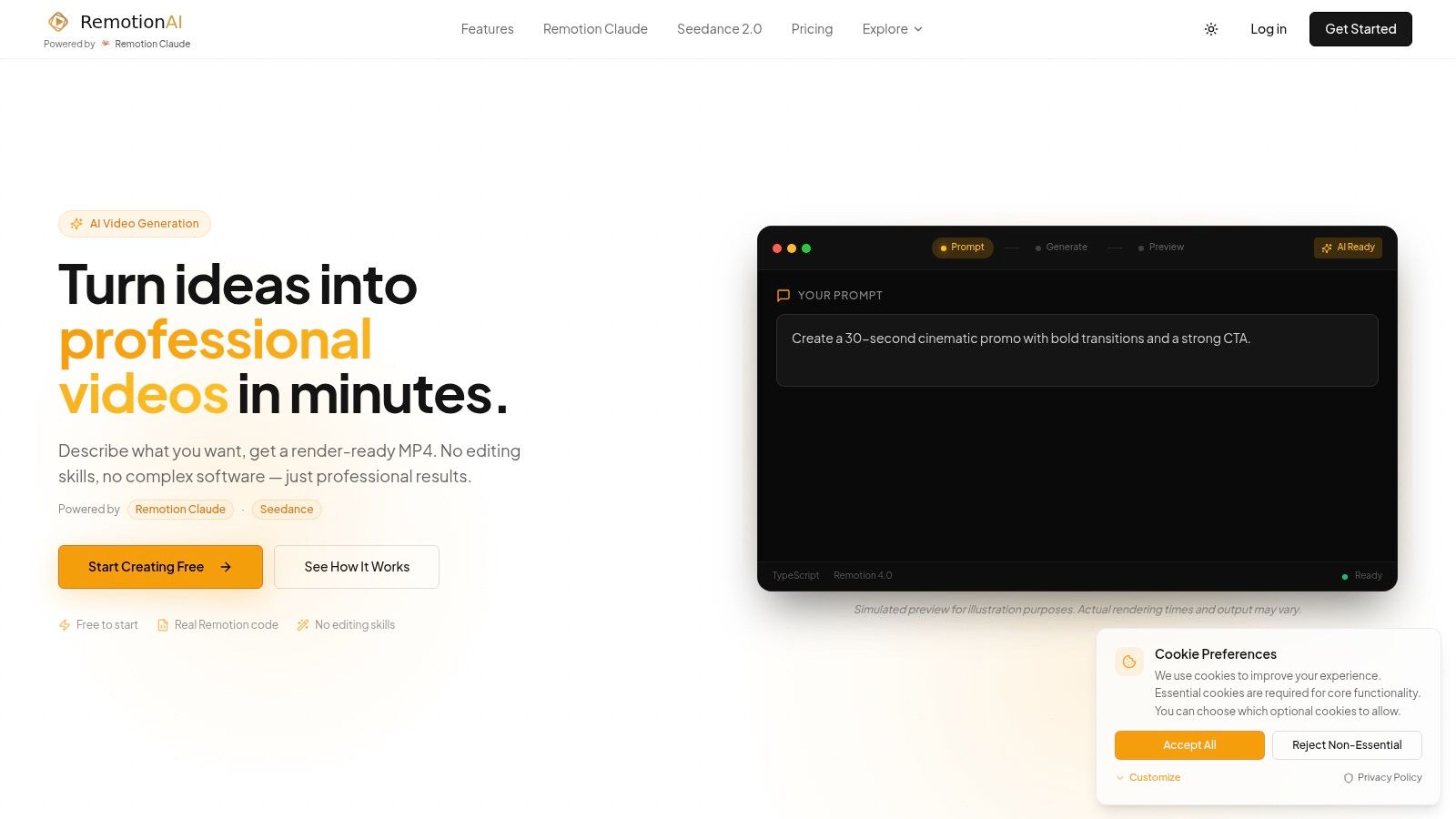Click the Ready status text
This screenshot has height=819, width=1456.
(x=1369, y=576)
